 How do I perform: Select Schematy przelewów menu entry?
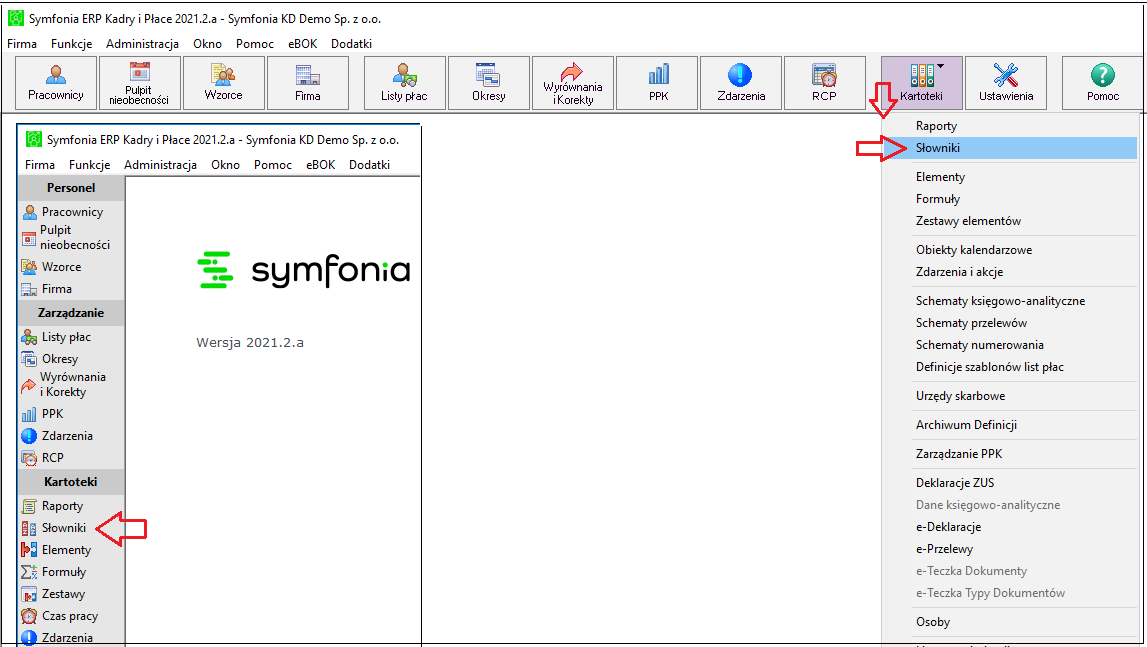tap(1010, 323)
